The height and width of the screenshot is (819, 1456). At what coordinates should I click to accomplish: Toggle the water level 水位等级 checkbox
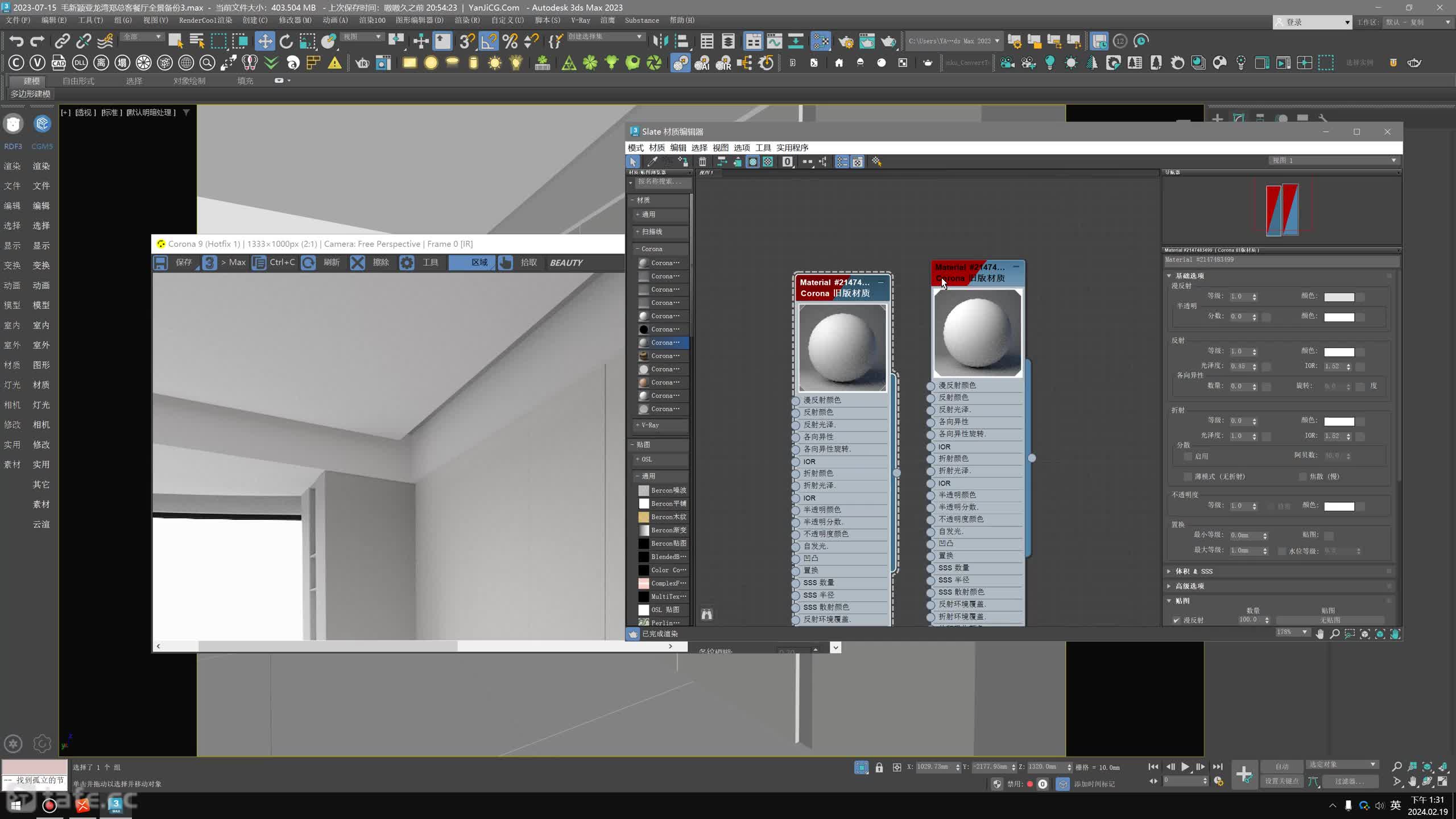point(1282,551)
